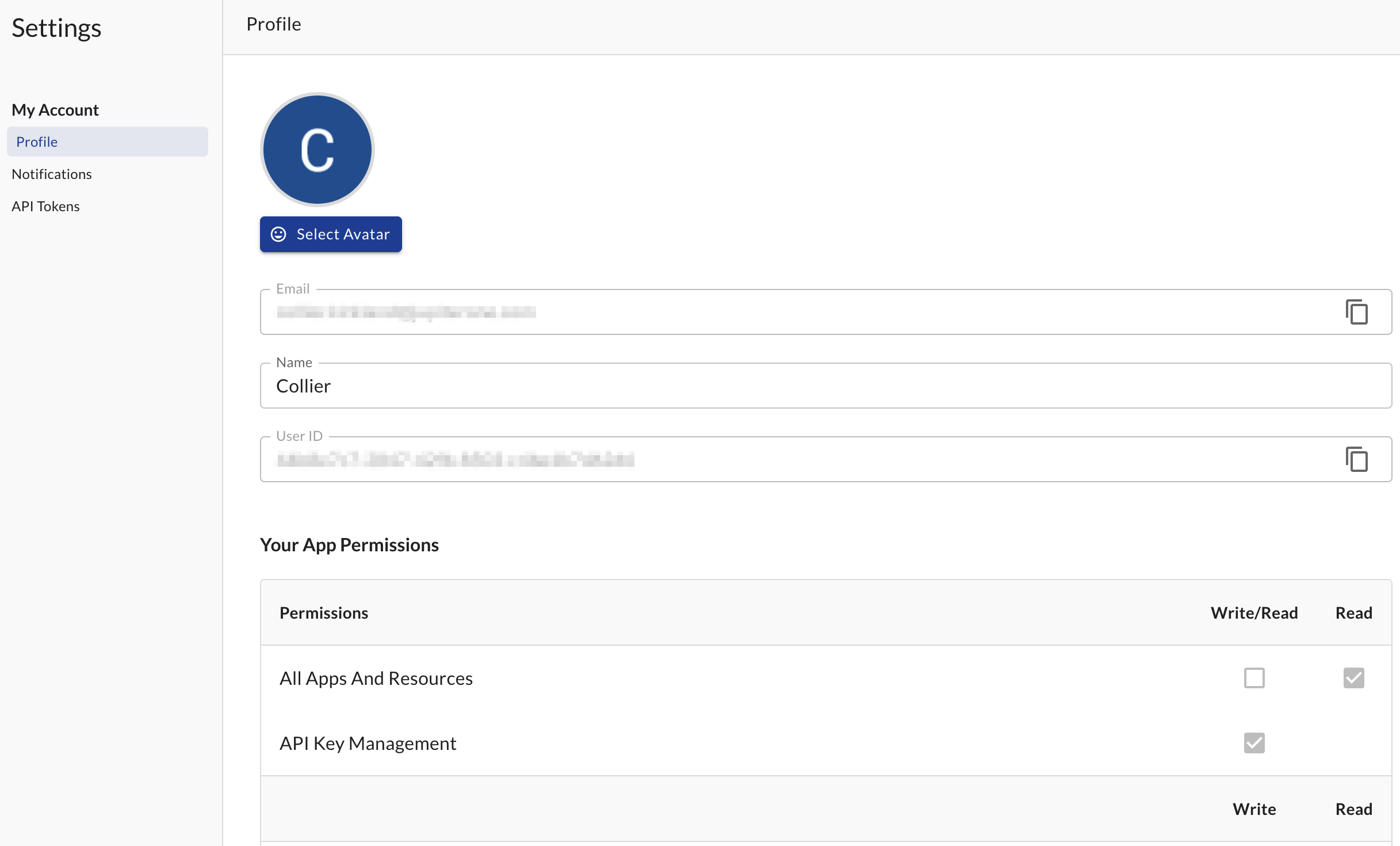This screenshot has width=1400, height=846.
Task: Toggle Read checkbox for All Apps And Resources
Action: pos(1353,678)
